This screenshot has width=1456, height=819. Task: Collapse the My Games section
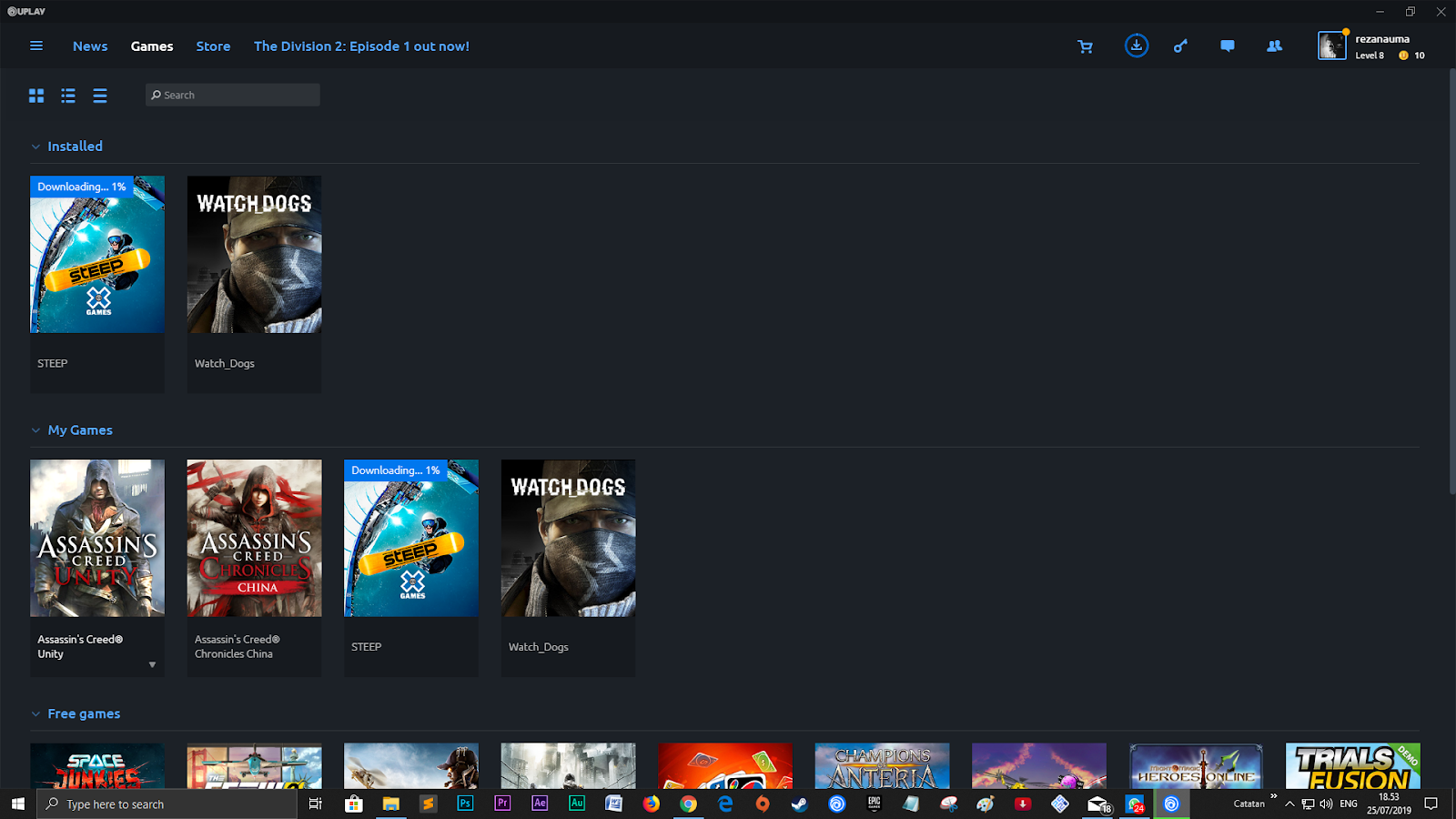pos(35,430)
